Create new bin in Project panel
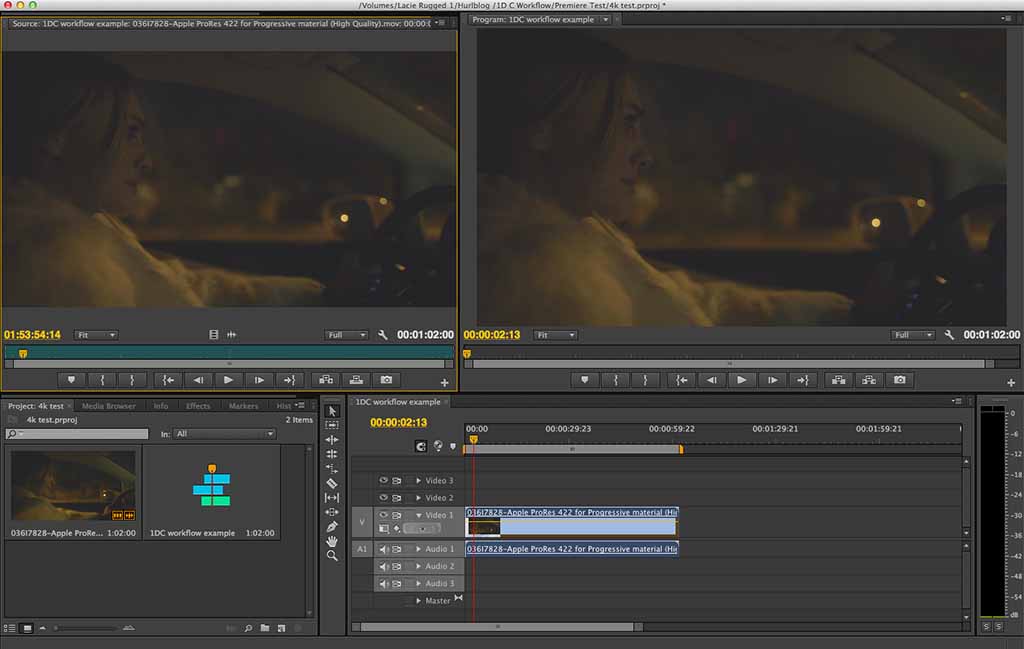Screen dimensions: 1024x649 click(x=265, y=628)
